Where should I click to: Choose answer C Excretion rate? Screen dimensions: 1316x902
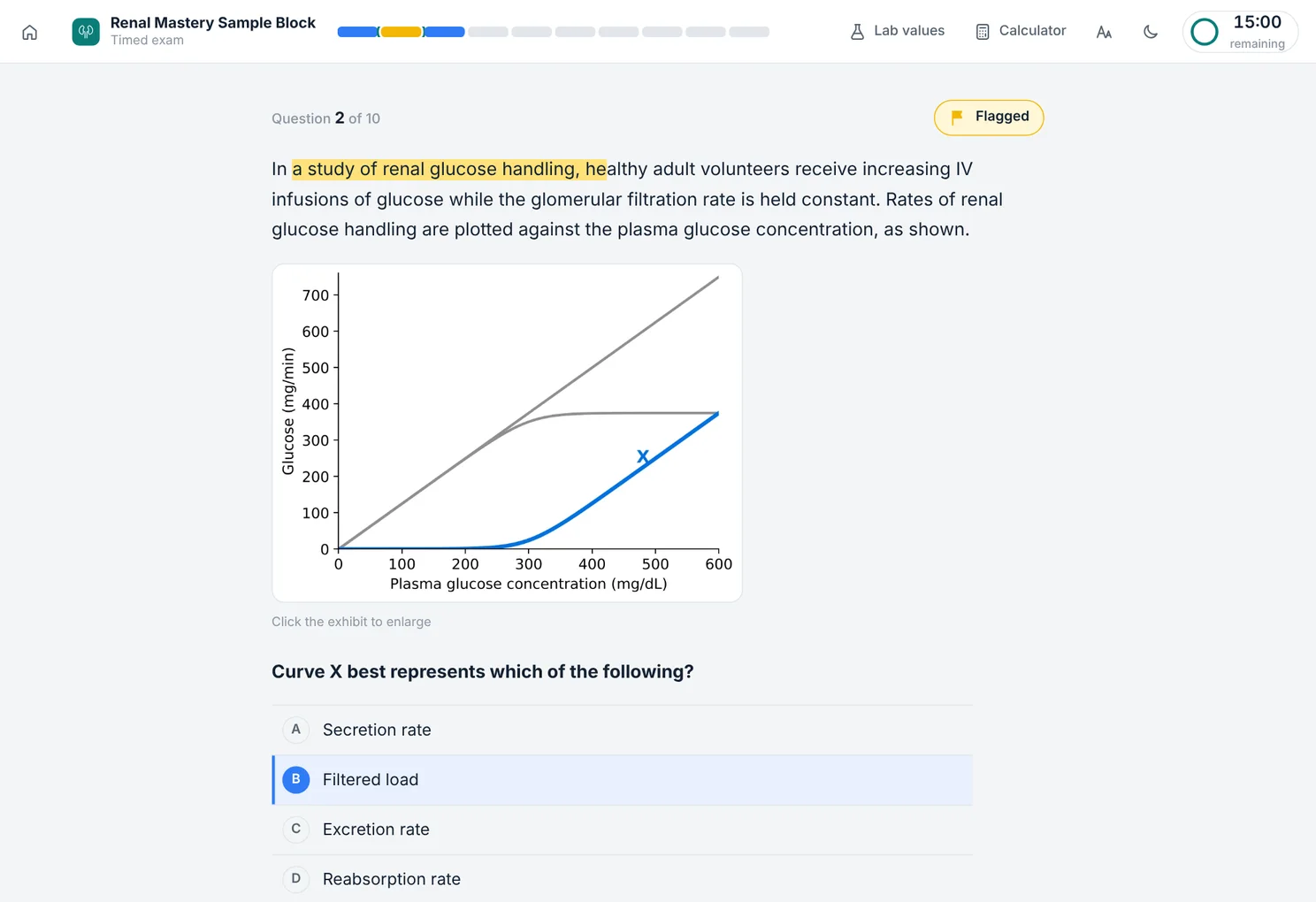(x=623, y=829)
